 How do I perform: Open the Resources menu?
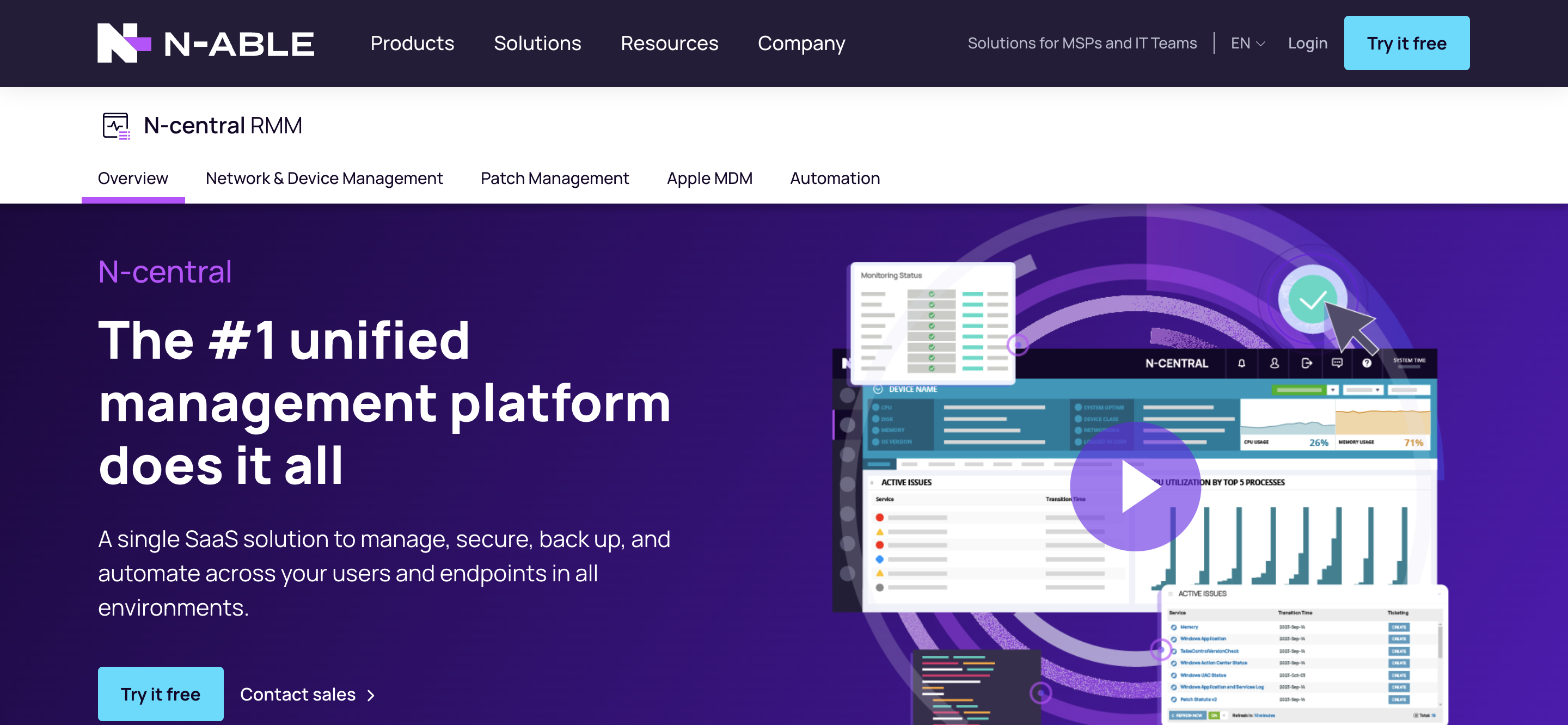point(669,43)
